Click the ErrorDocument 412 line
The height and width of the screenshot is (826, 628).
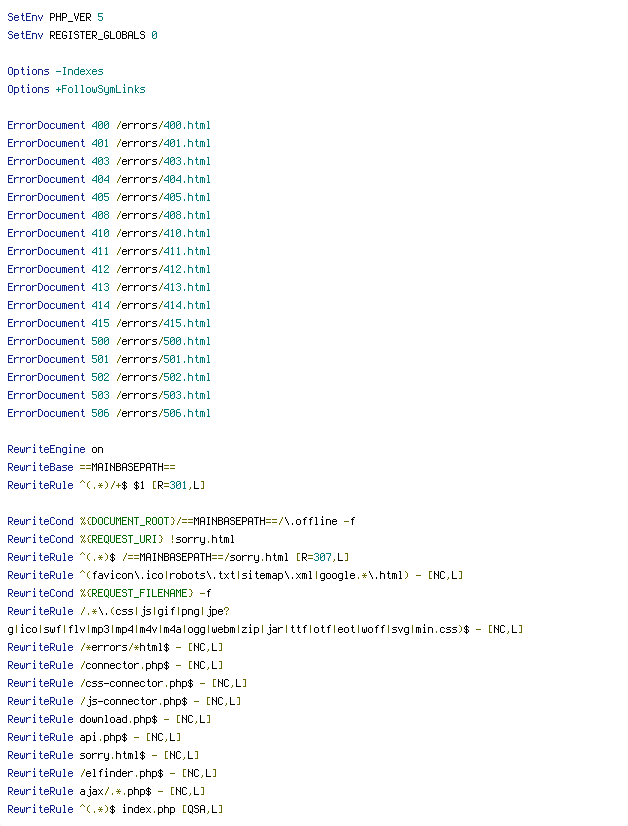coord(109,269)
